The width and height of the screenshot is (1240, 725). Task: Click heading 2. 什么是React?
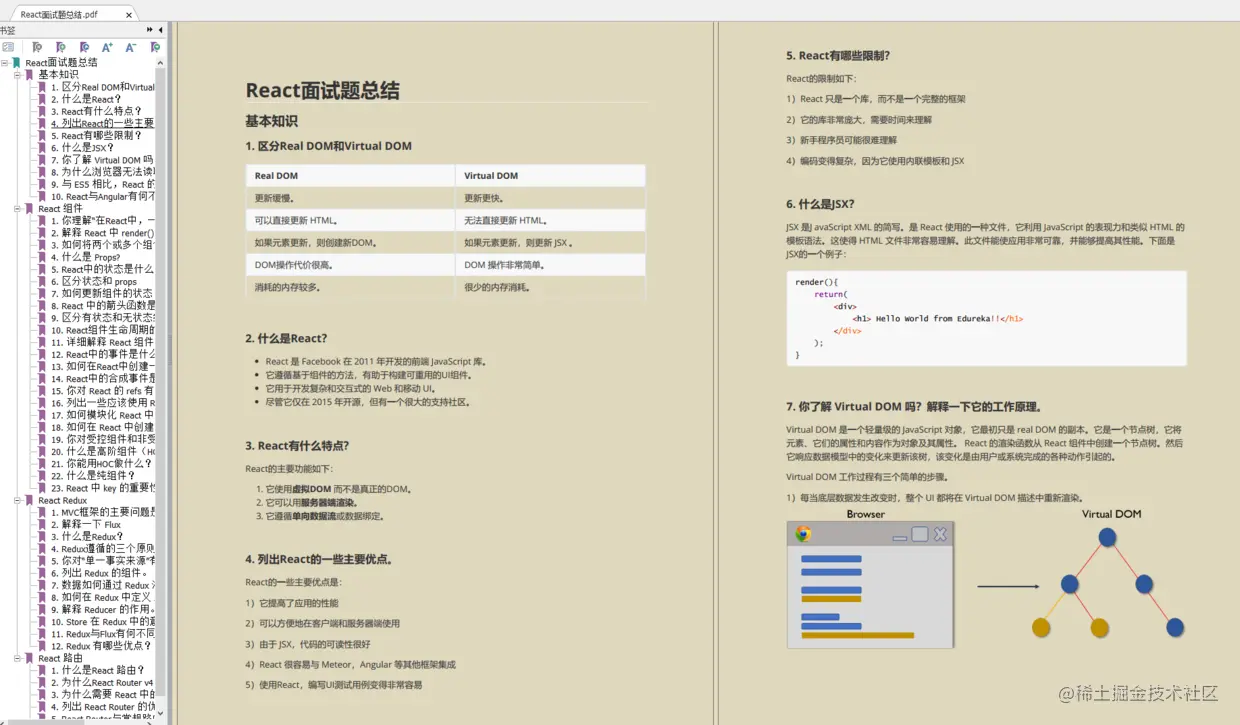click(x=286, y=338)
